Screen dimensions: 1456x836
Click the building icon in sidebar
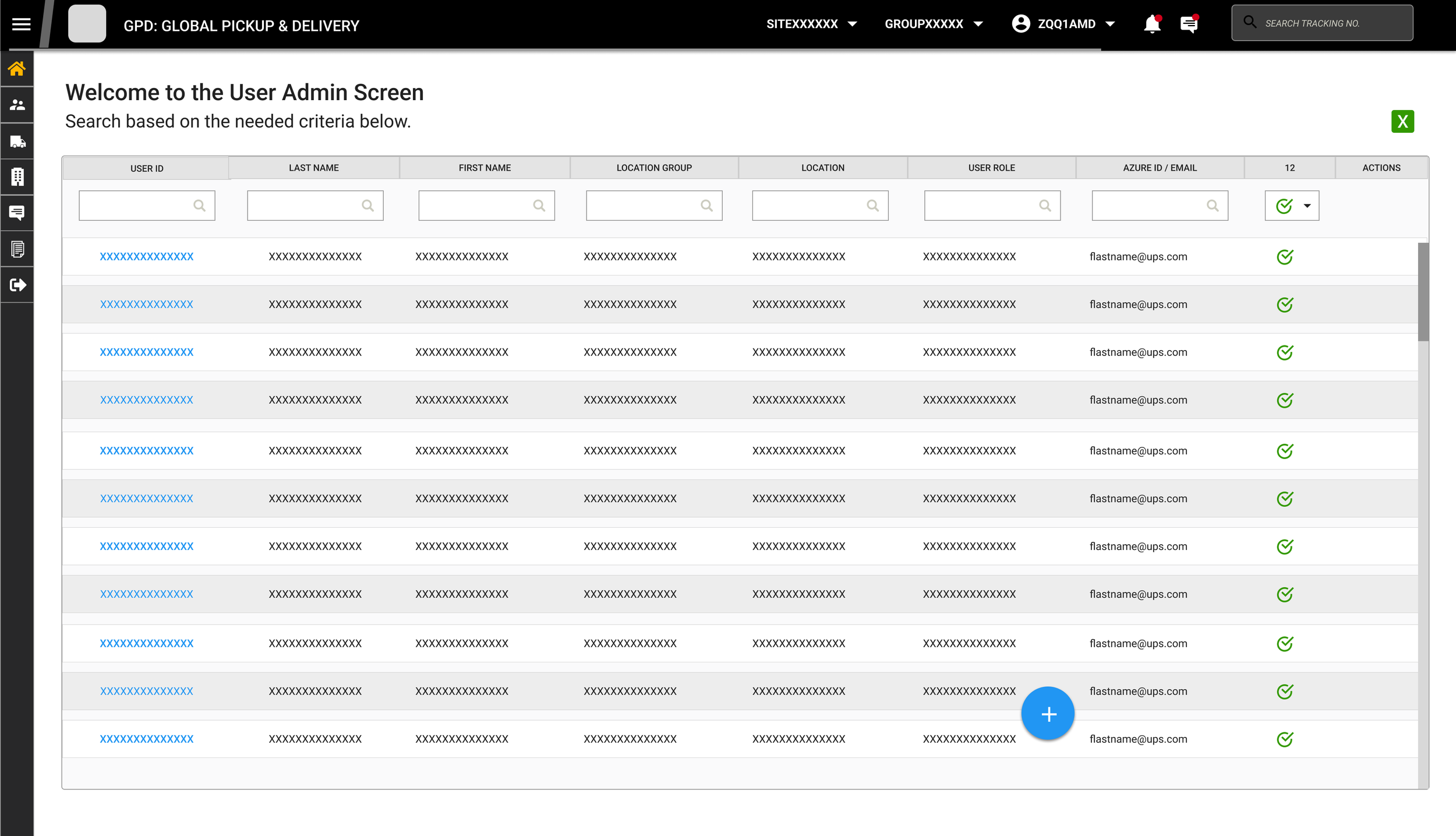[x=17, y=177]
